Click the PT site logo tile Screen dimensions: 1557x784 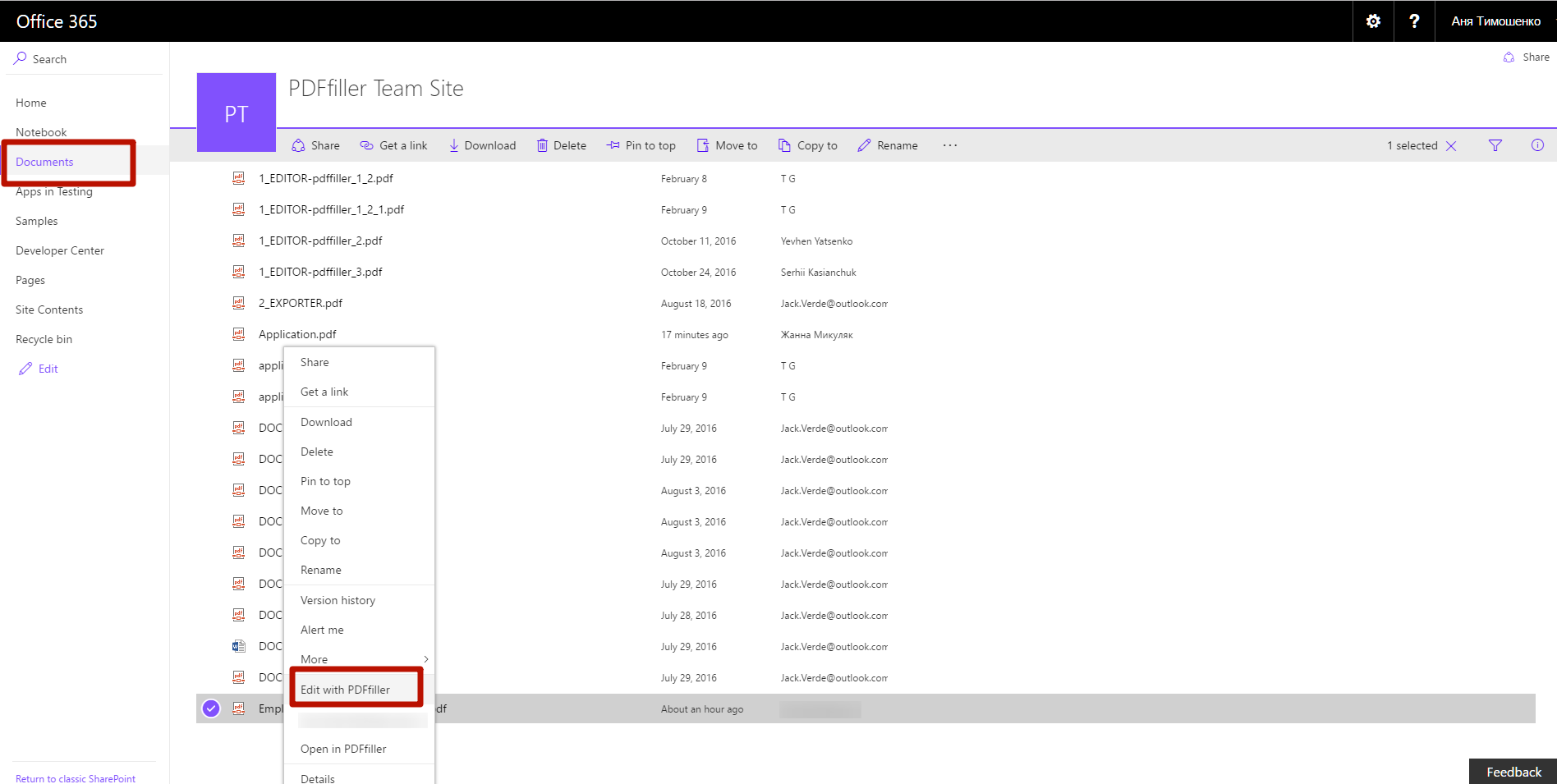click(x=237, y=113)
